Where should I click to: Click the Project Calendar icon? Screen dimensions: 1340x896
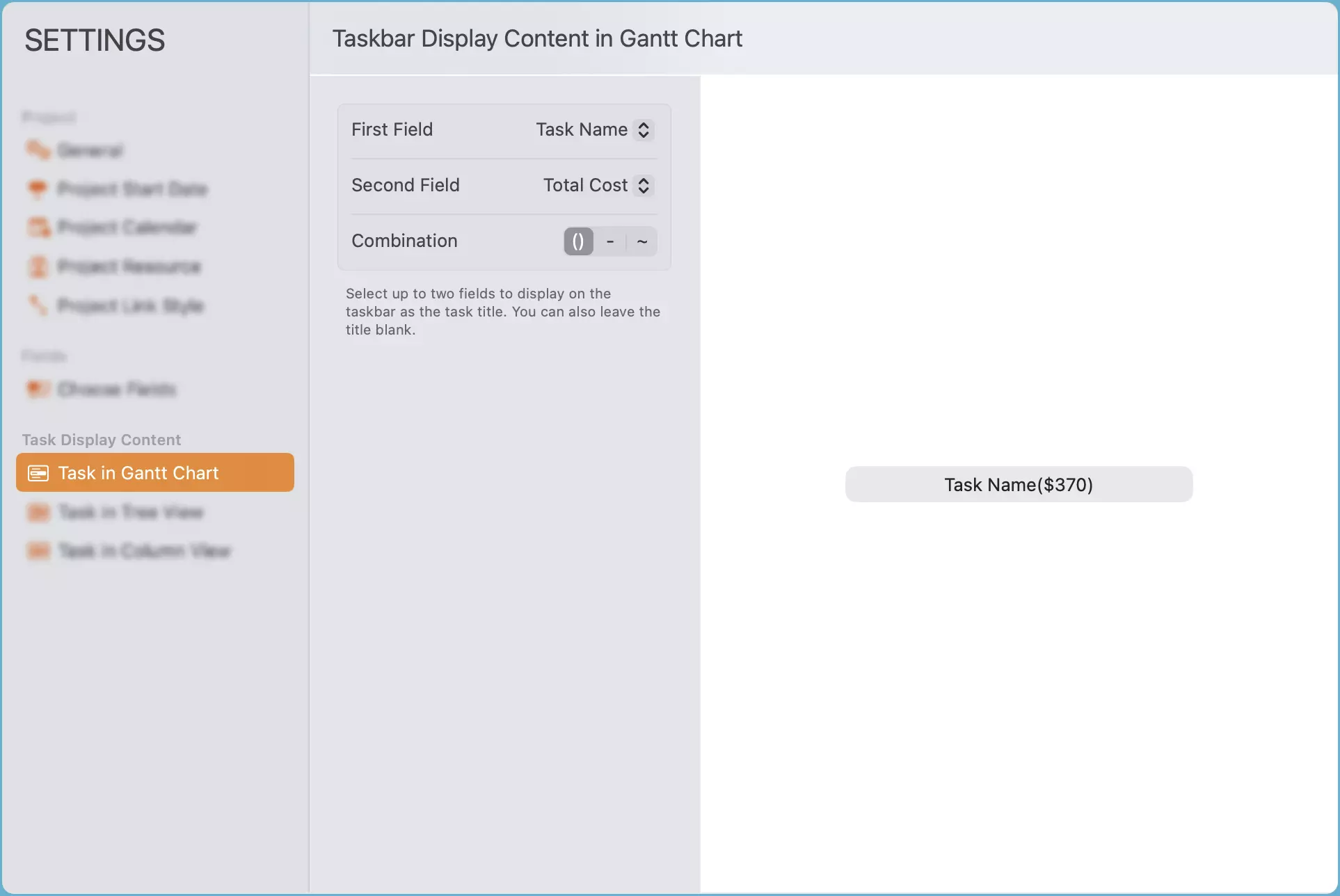(38, 227)
